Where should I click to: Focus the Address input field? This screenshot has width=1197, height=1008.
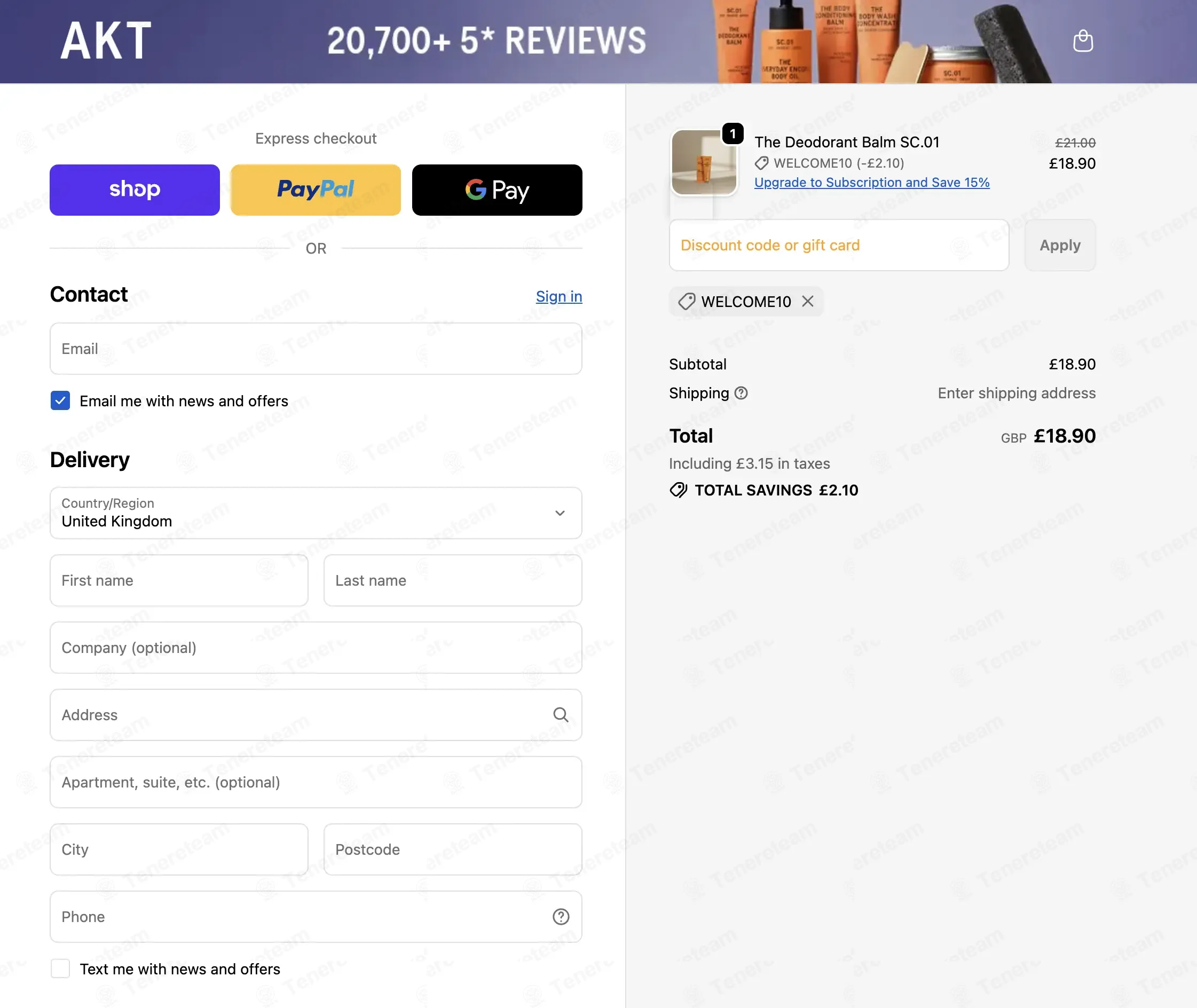click(x=316, y=715)
